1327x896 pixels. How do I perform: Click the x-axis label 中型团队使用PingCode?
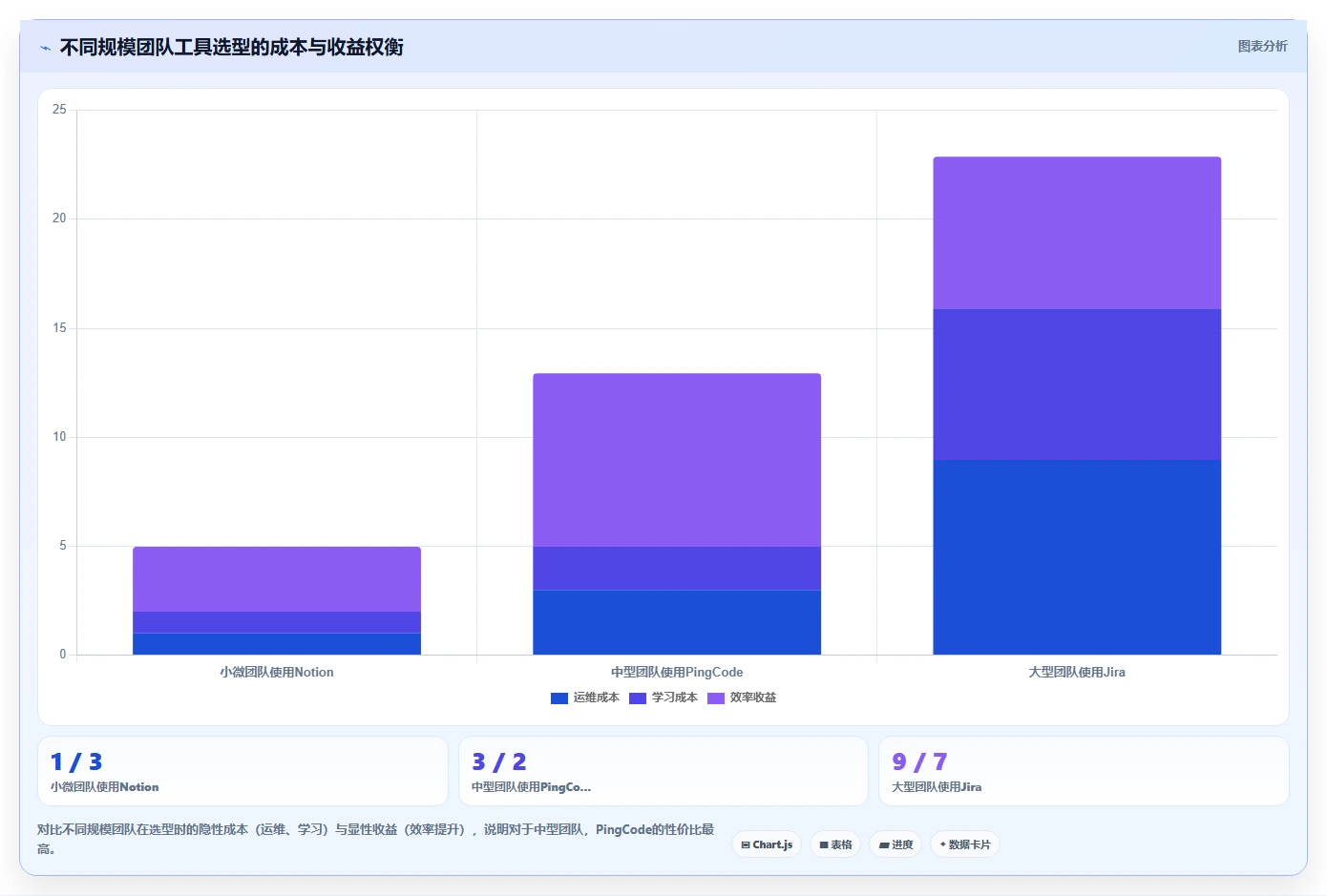coord(677,672)
